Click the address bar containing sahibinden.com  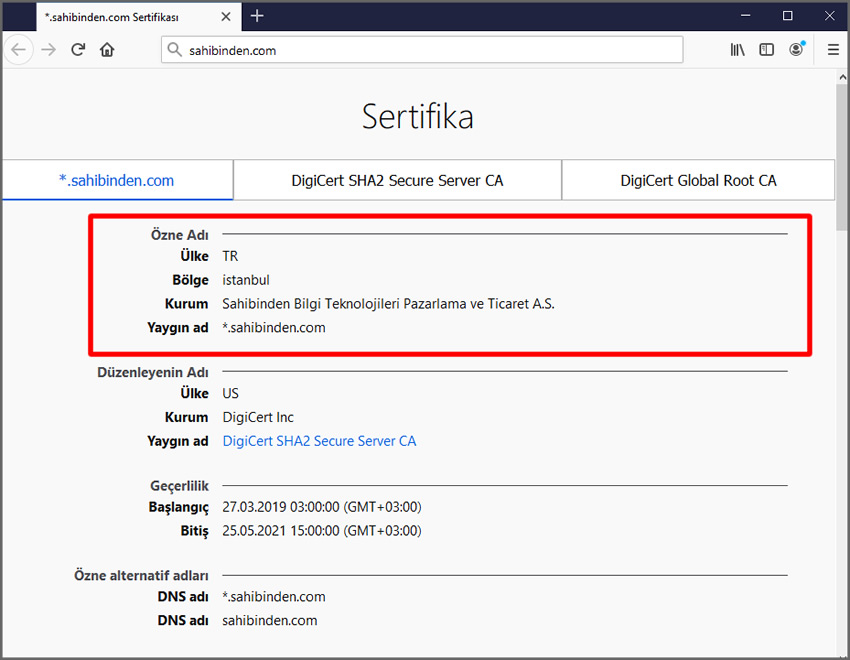pyautogui.click(x=422, y=50)
